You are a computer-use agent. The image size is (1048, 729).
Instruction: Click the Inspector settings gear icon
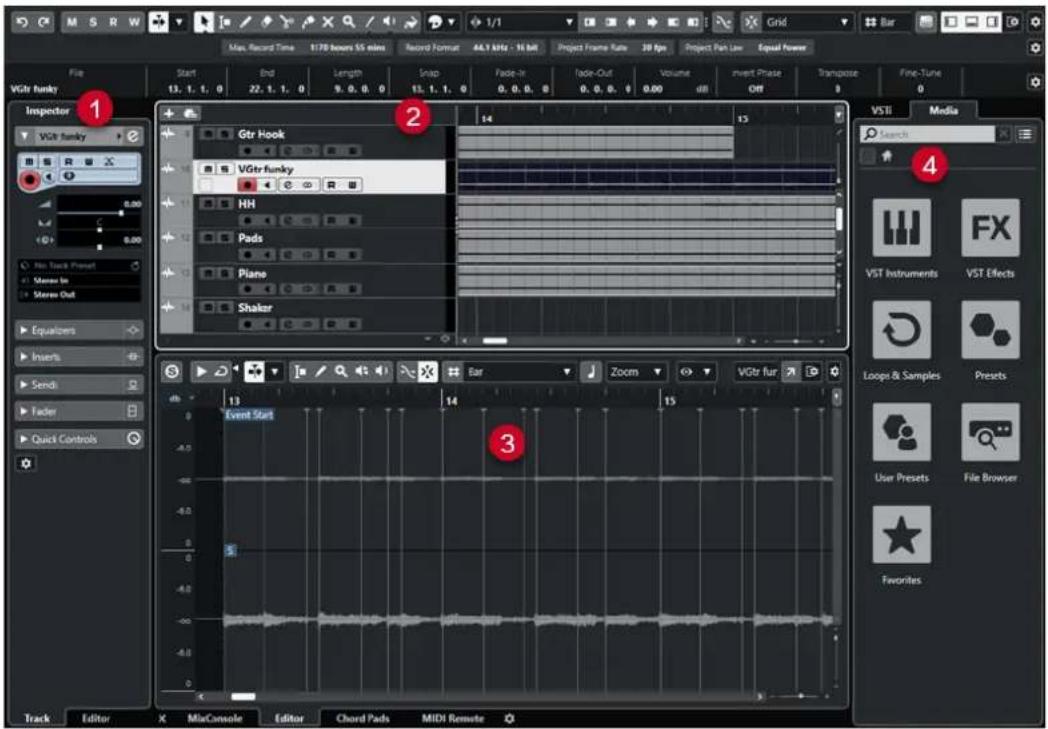[26, 463]
